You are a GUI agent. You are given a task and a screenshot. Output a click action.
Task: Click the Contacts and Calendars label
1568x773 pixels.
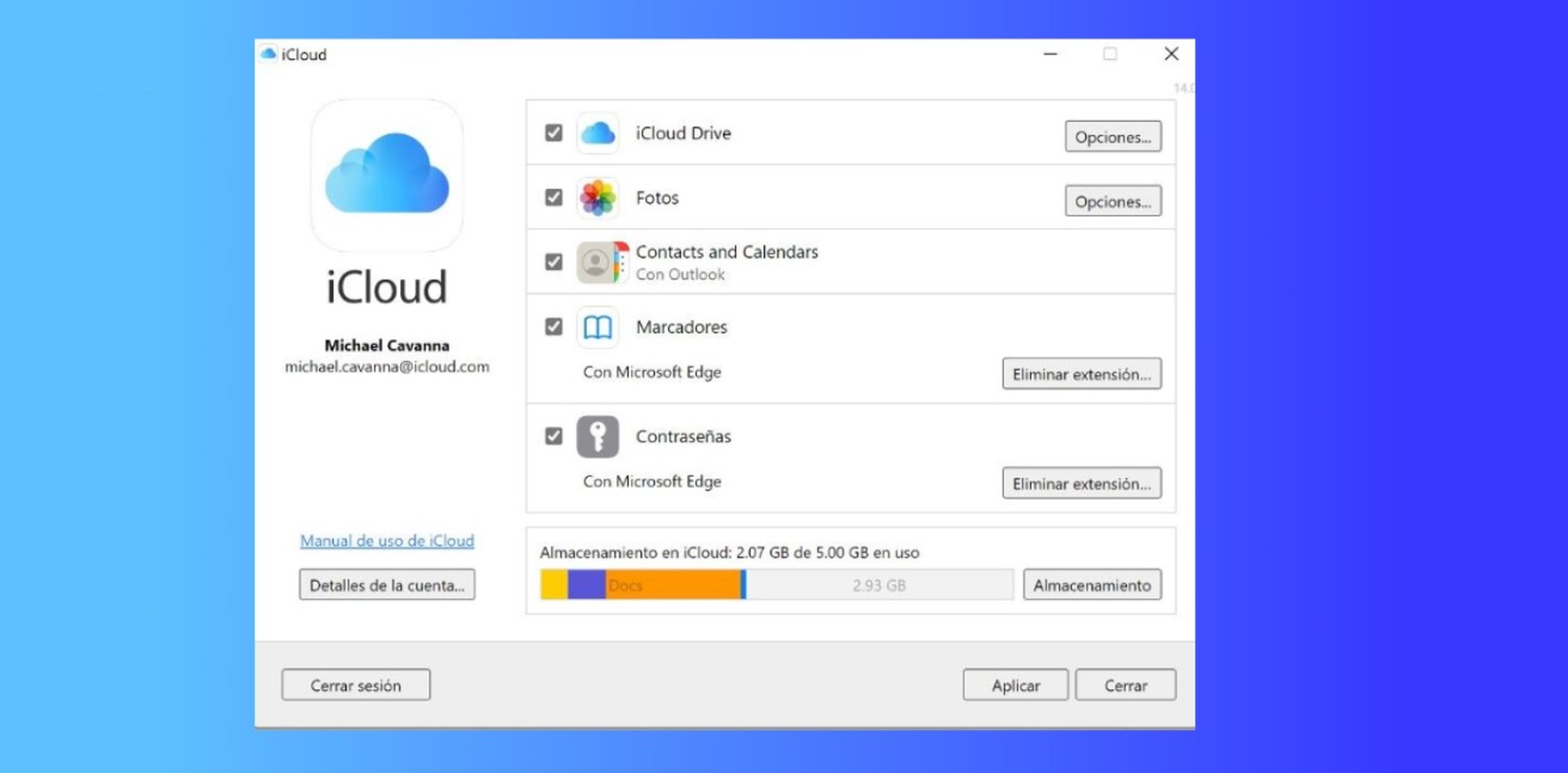coord(727,252)
